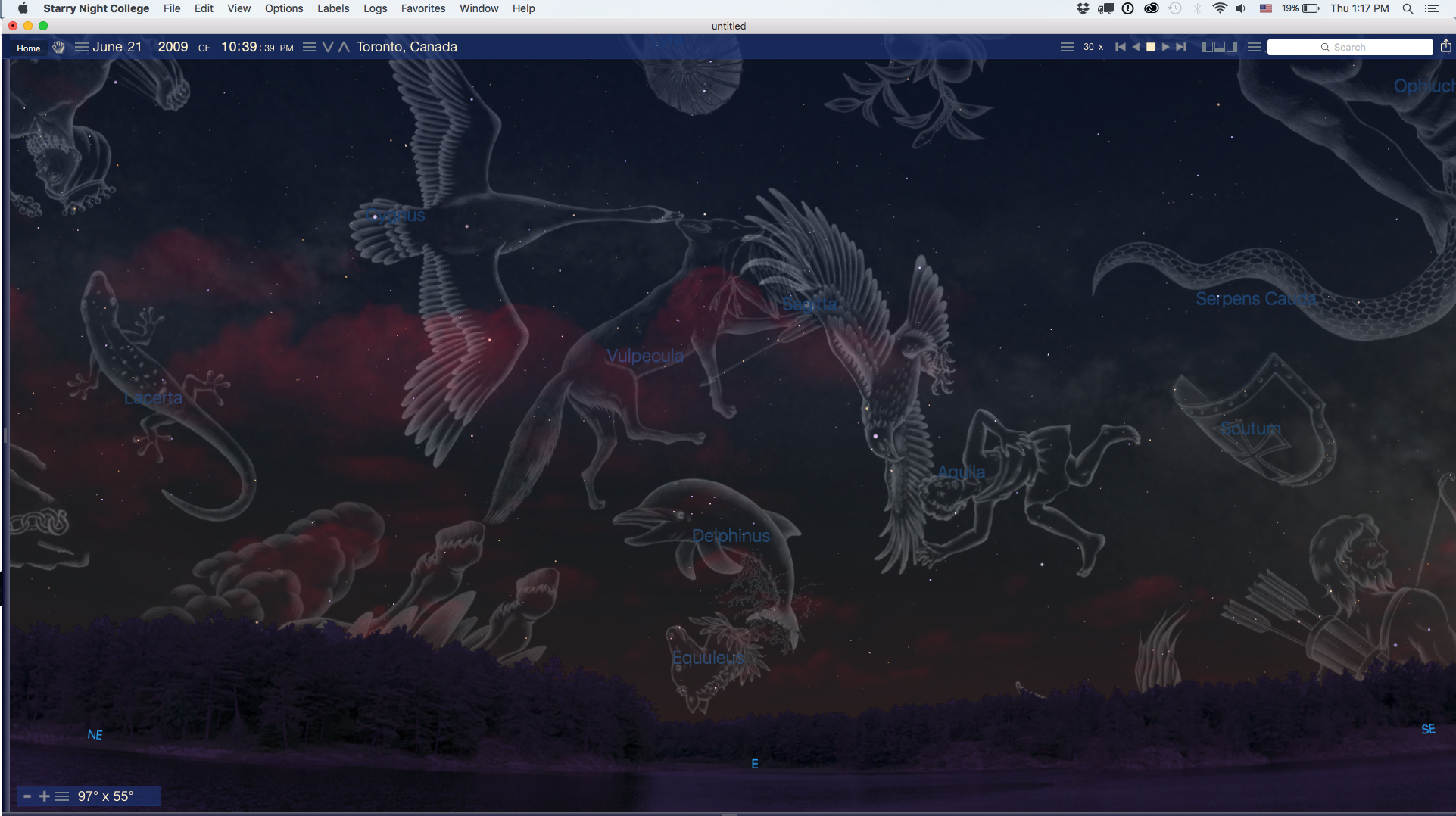
Task: Click the Toronto, Canada location text
Action: pos(407,47)
